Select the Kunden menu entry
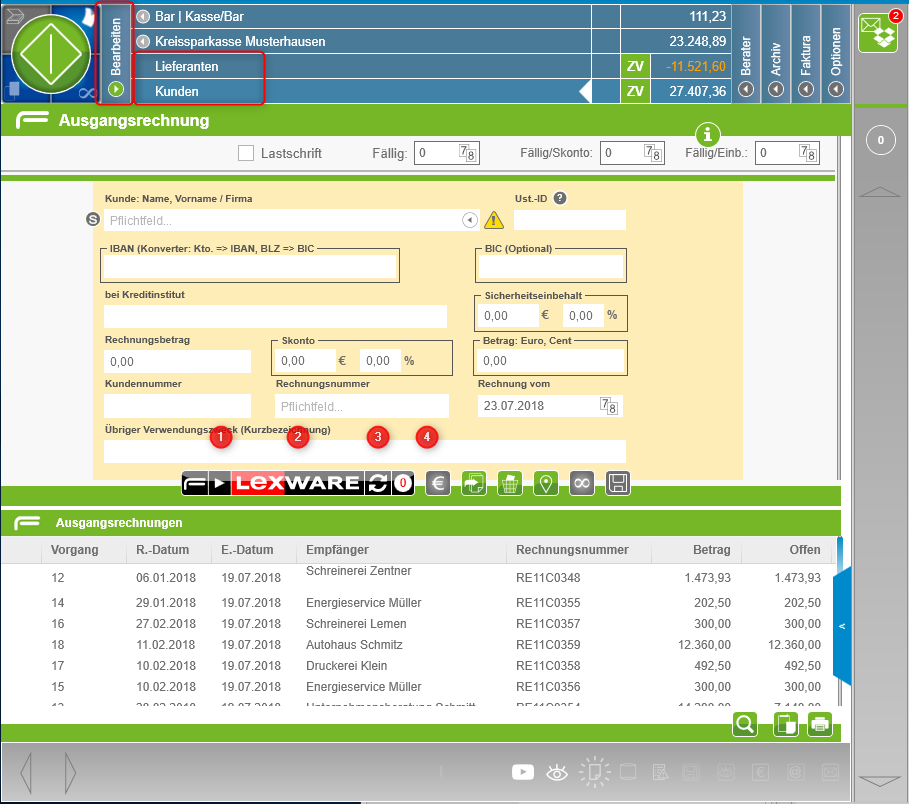The height and width of the screenshot is (804, 909). pos(177,92)
